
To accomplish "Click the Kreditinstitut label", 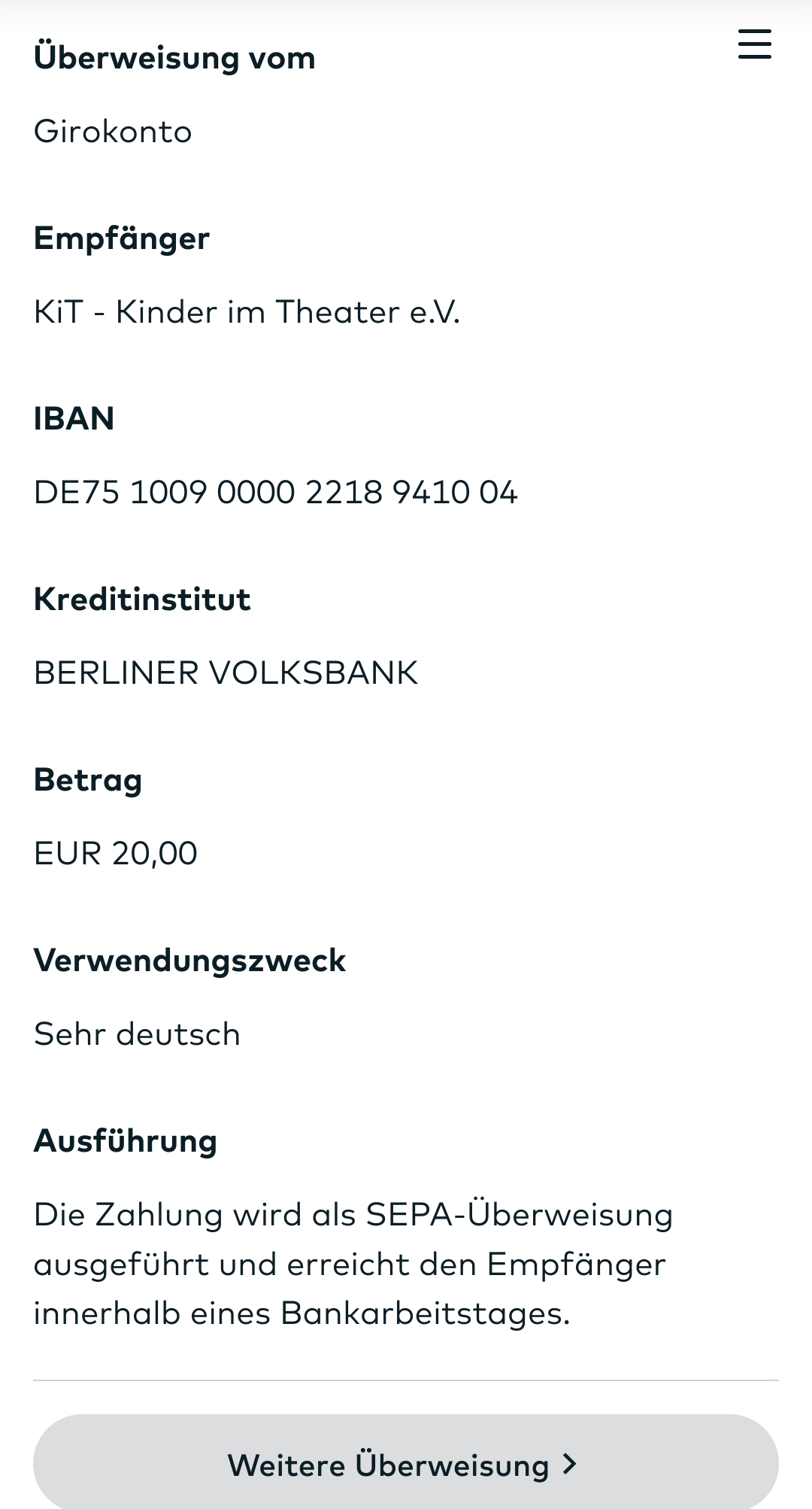I will [x=142, y=600].
